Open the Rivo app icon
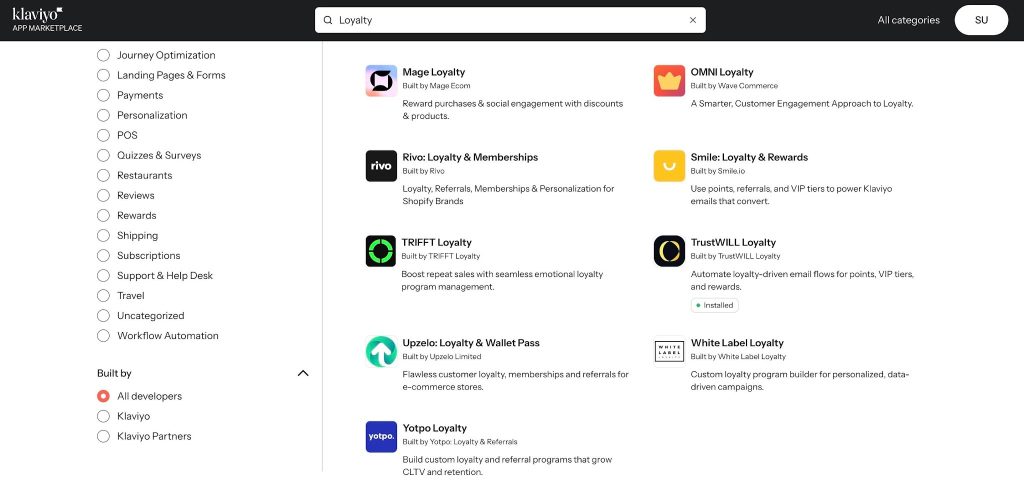Viewport: 1024px width, 496px height. pyautogui.click(x=381, y=166)
